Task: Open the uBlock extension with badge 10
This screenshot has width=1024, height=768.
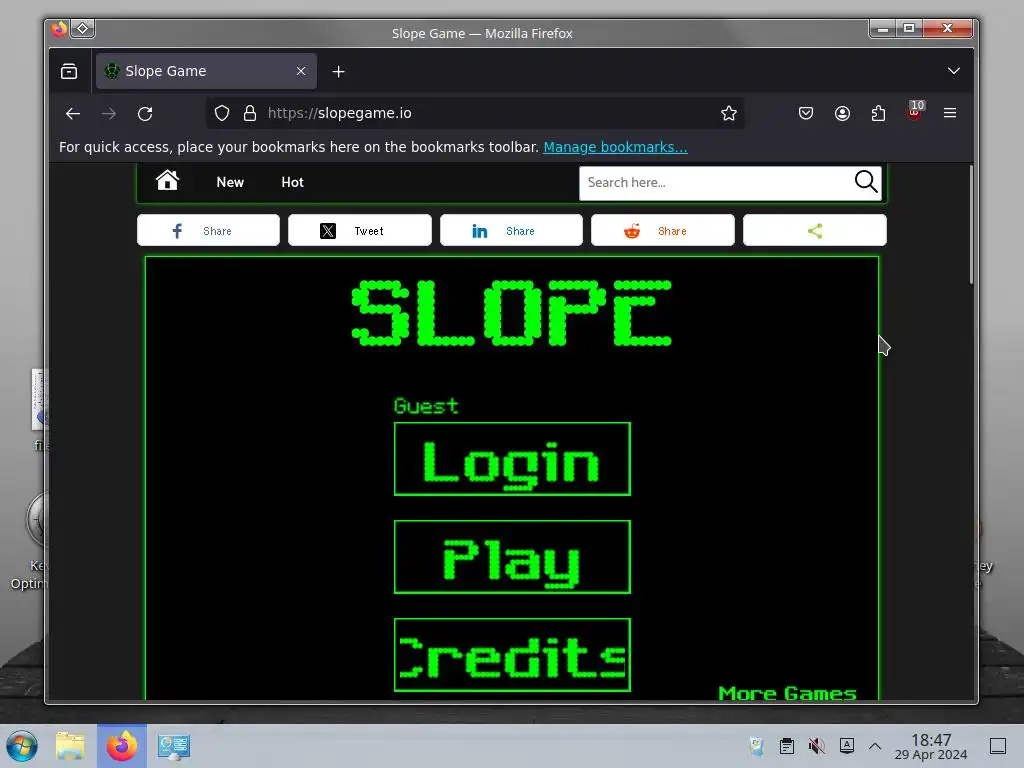Action: tap(915, 112)
